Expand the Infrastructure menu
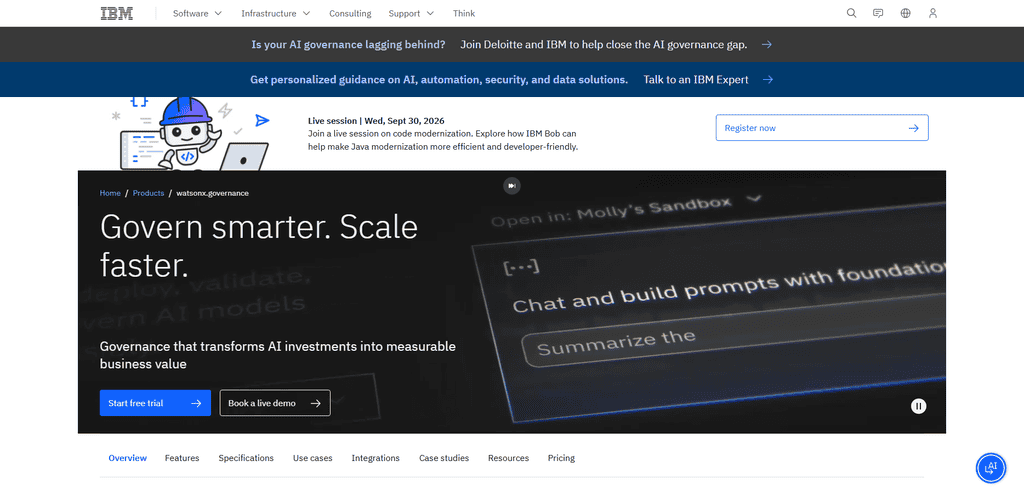The height and width of the screenshot is (501, 1024). tap(276, 13)
